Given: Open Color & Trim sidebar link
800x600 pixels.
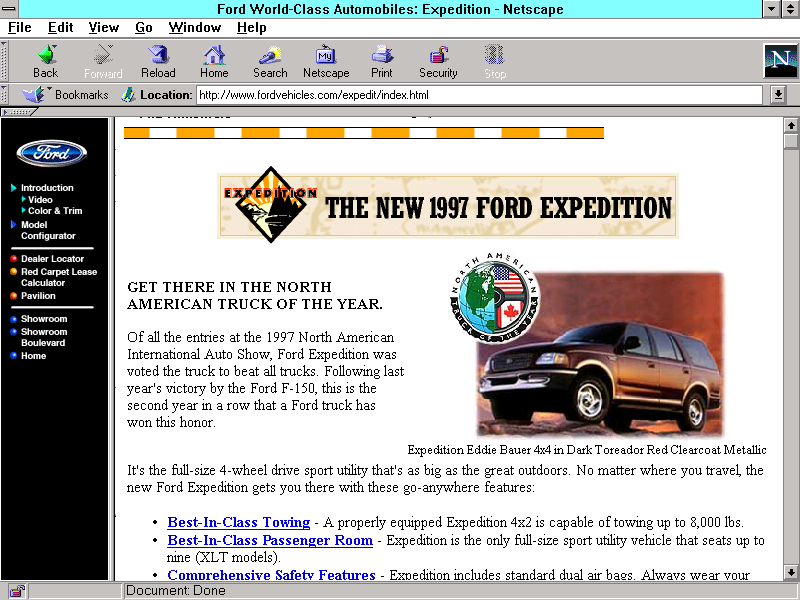Looking at the screenshot, I should [55, 211].
